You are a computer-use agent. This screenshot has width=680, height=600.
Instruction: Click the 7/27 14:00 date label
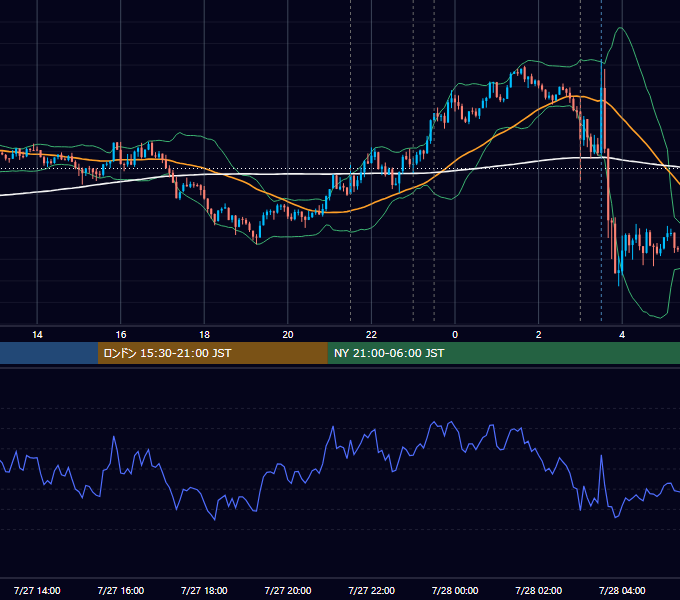tap(37, 590)
